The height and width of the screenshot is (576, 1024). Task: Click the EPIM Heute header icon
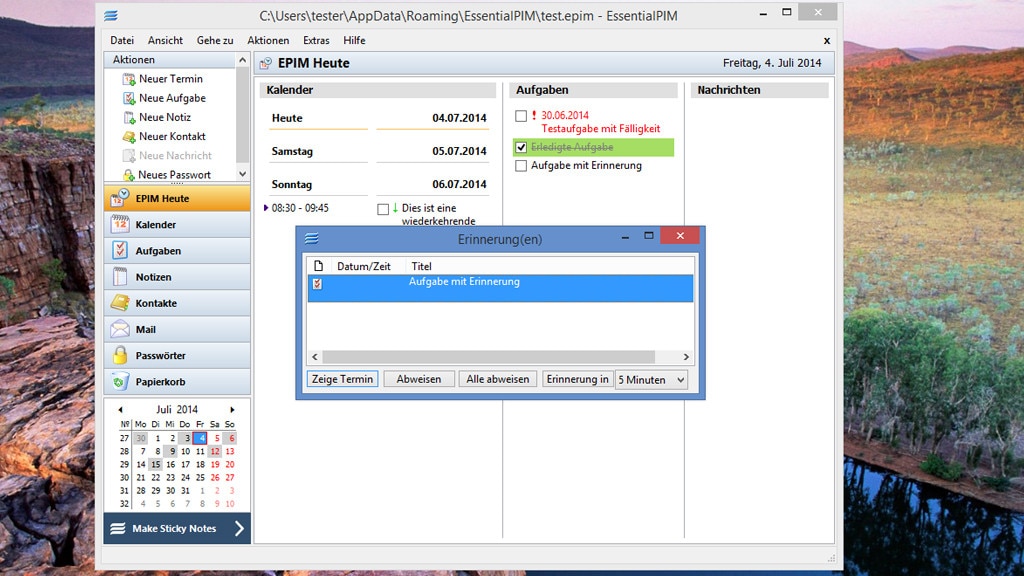pyautogui.click(x=266, y=63)
